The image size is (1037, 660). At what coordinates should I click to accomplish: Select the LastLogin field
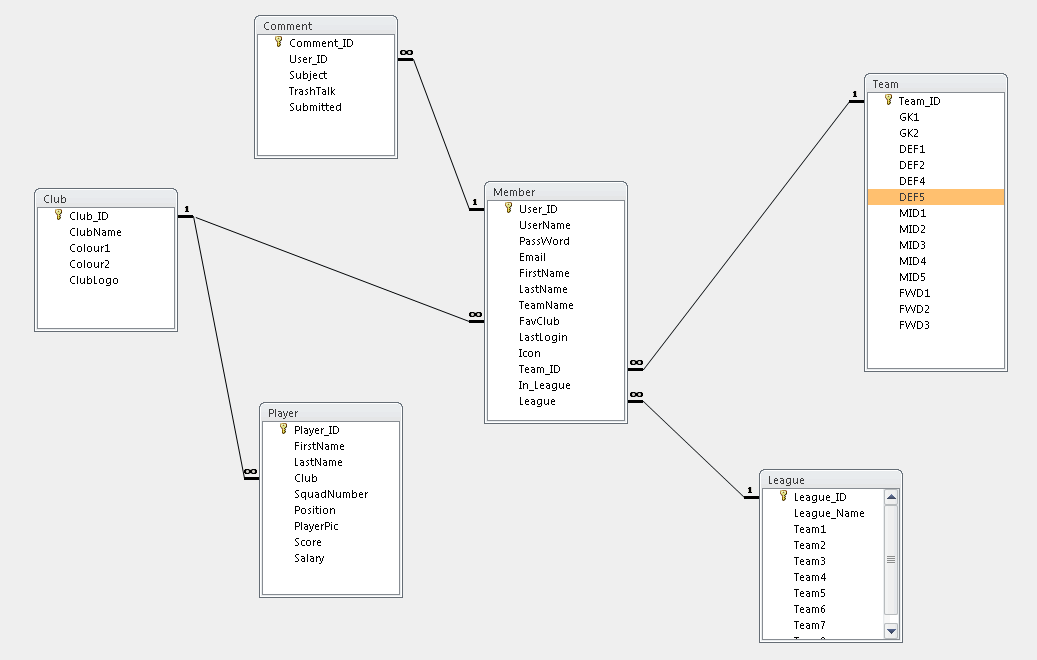click(543, 337)
